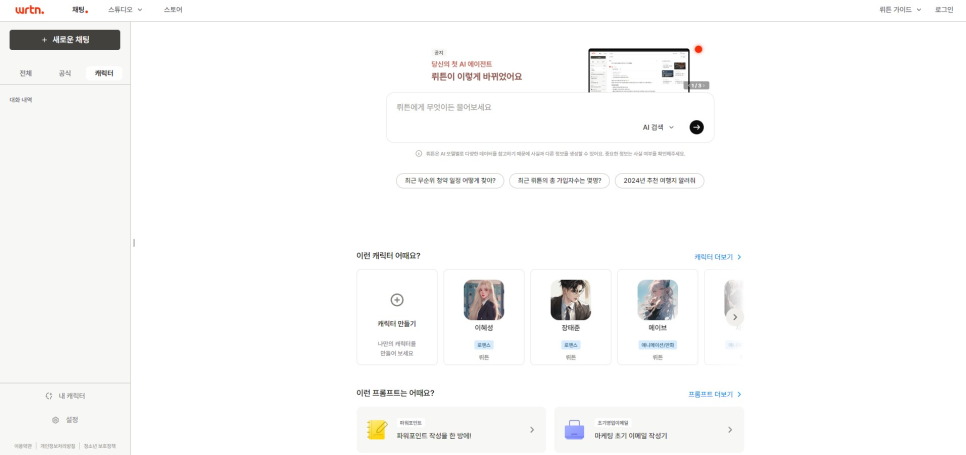Open the 개인정보처리방침 footer link
Screen dimensions: 966x455
pos(58,446)
